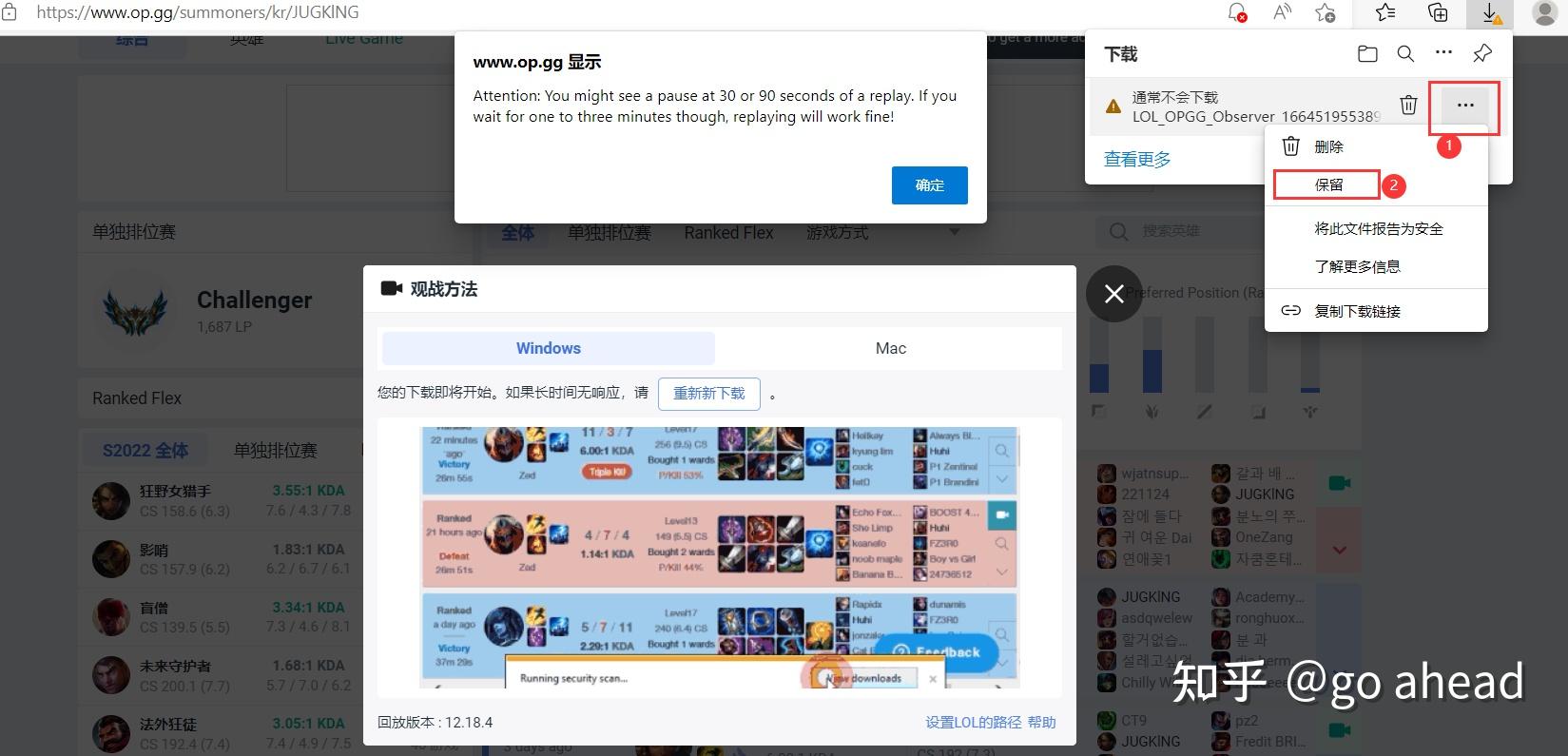Open more options in downloads panel header
The image size is (1568, 756).
click(x=1443, y=53)
